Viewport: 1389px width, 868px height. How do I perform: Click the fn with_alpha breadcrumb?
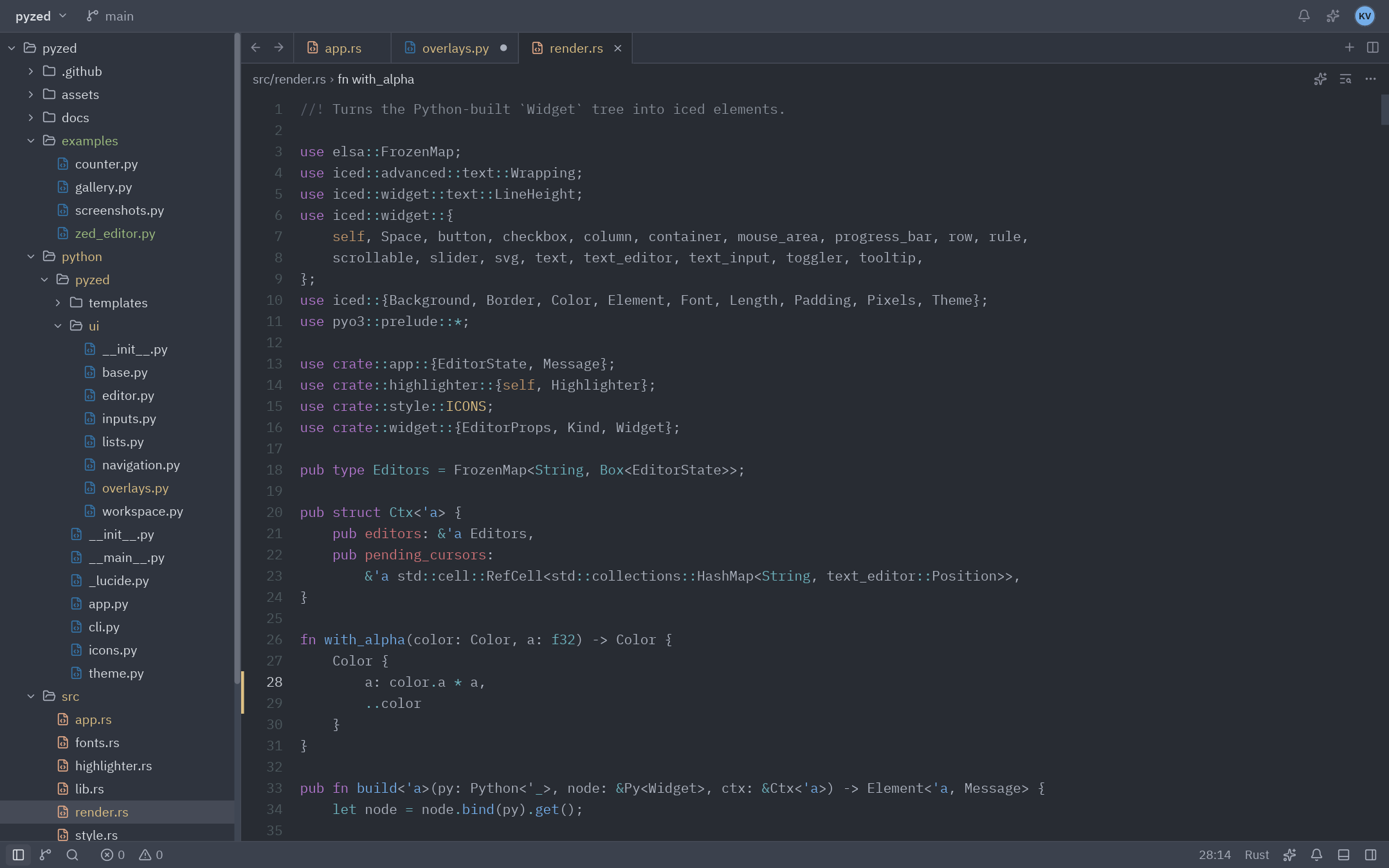pyautogui.click(x=376, y=79)
